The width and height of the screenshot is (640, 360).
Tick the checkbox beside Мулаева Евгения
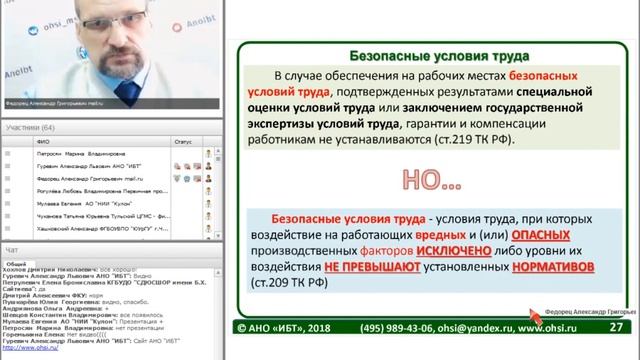(8, 204)
